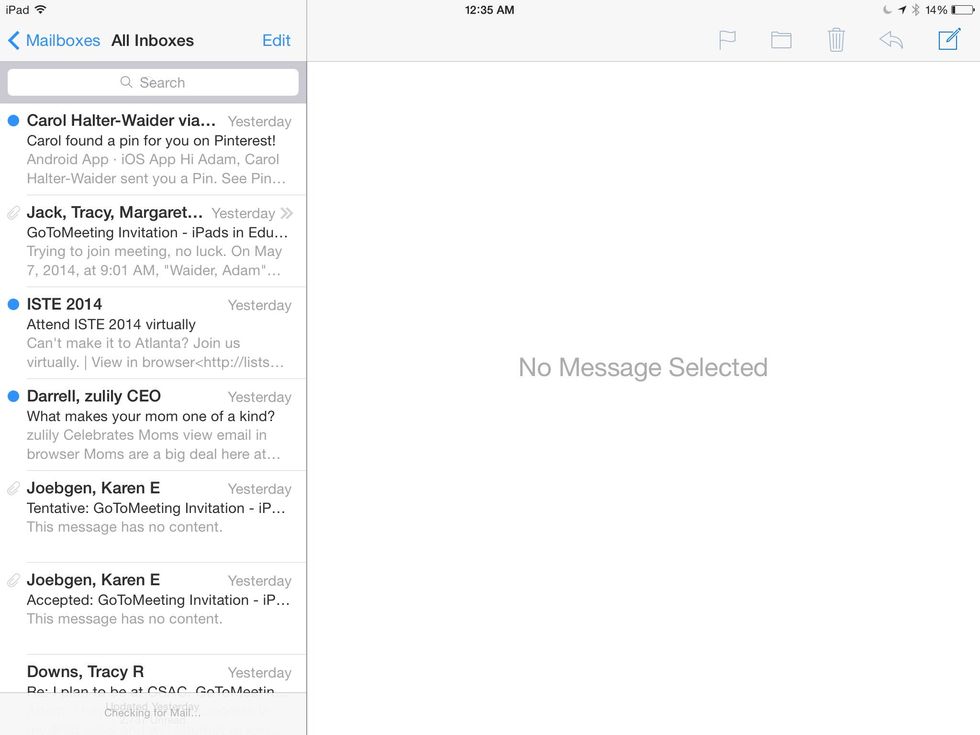The image size is (980, 735).
Task: Open the Accepted: GoToMeeting Invitation email
Action: (x=157, y=600)
